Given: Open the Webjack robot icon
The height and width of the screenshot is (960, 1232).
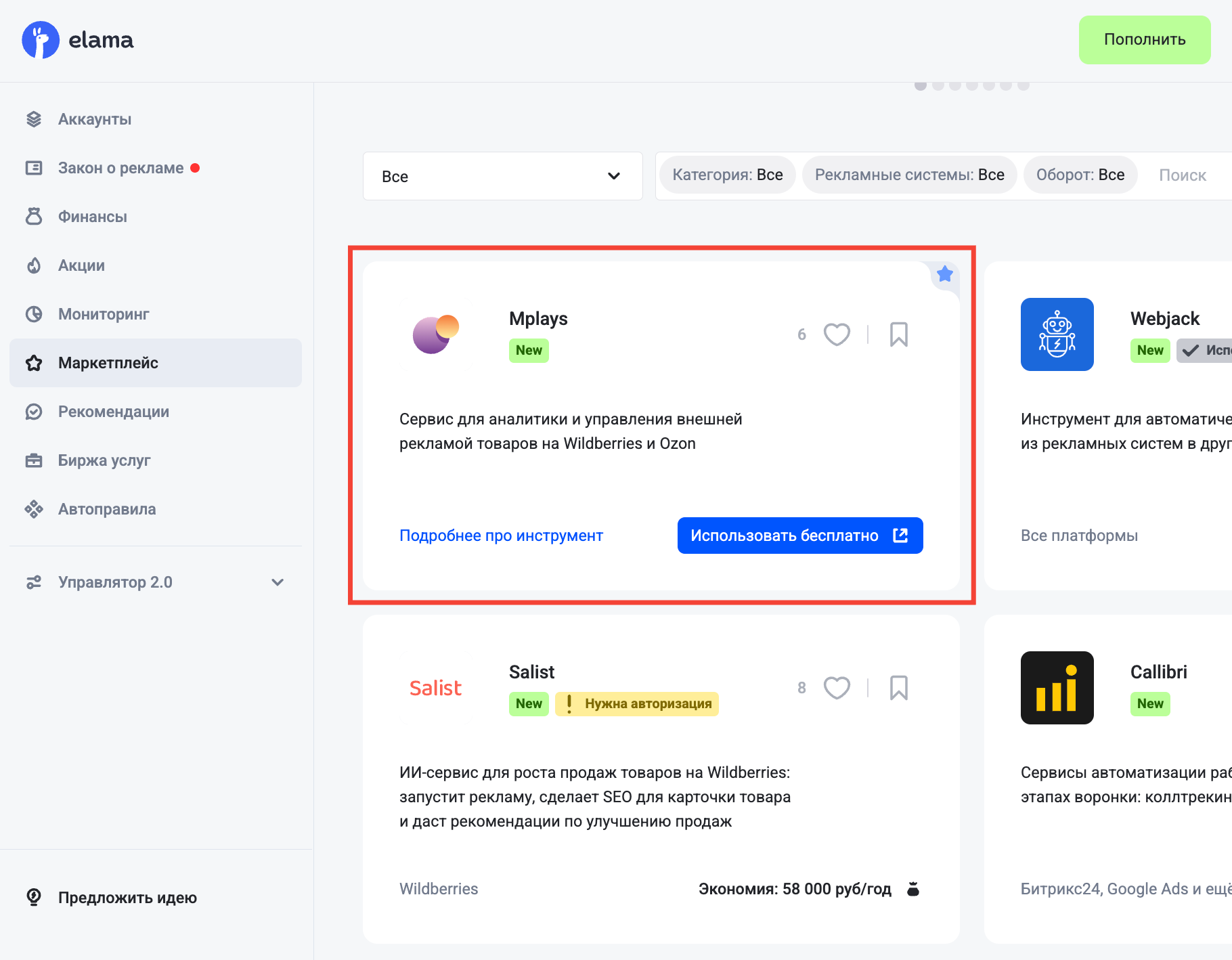Looking at the screenshot, I should [1057, 334].
